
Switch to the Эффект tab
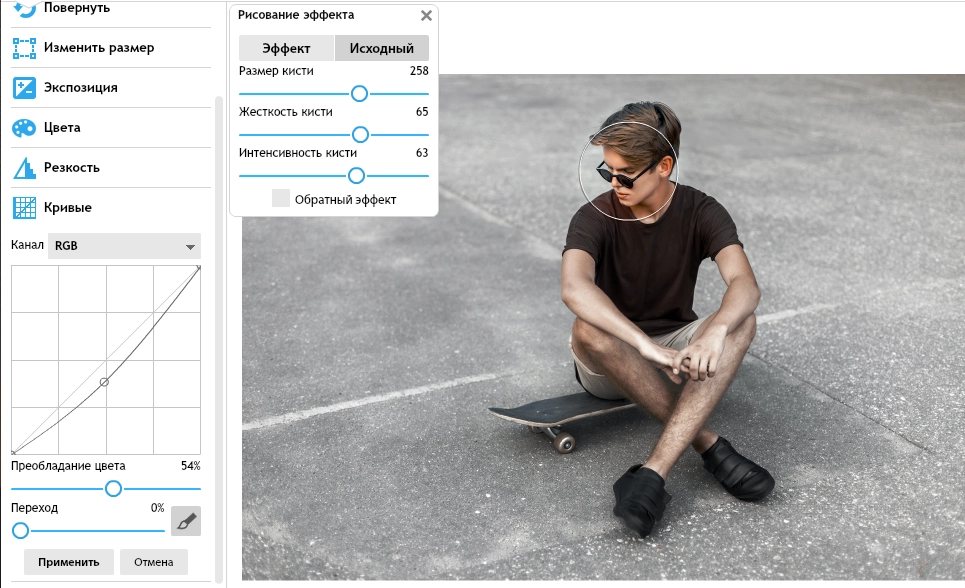tap(286, 48)
